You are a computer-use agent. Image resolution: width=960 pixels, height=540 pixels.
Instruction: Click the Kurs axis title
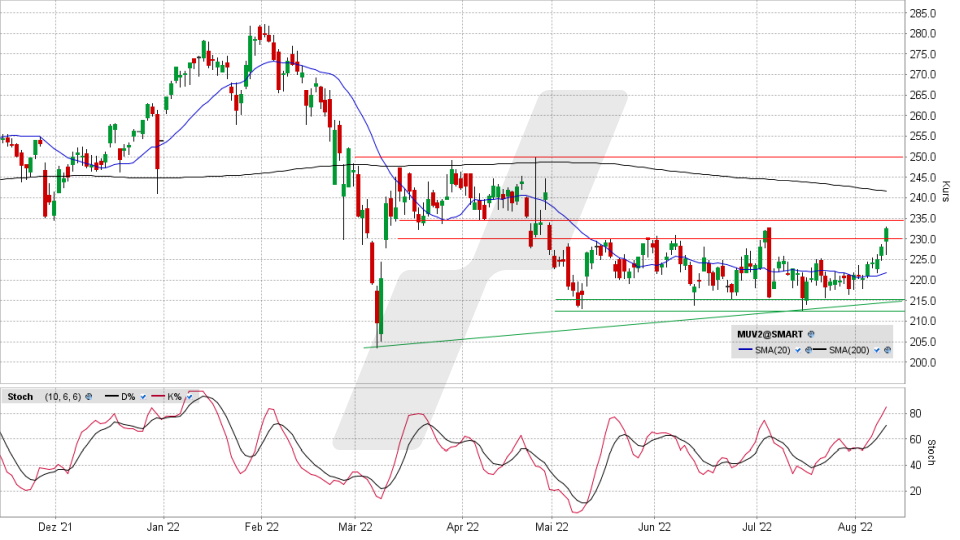tap(947, 192)
